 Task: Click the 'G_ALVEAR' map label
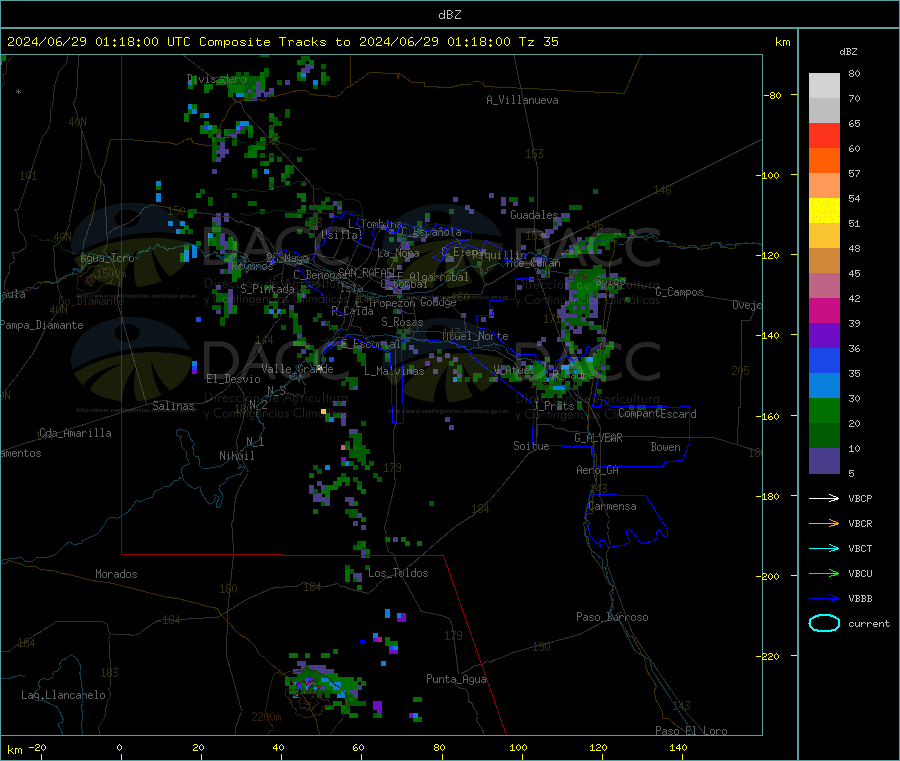(x=598, y=438)
